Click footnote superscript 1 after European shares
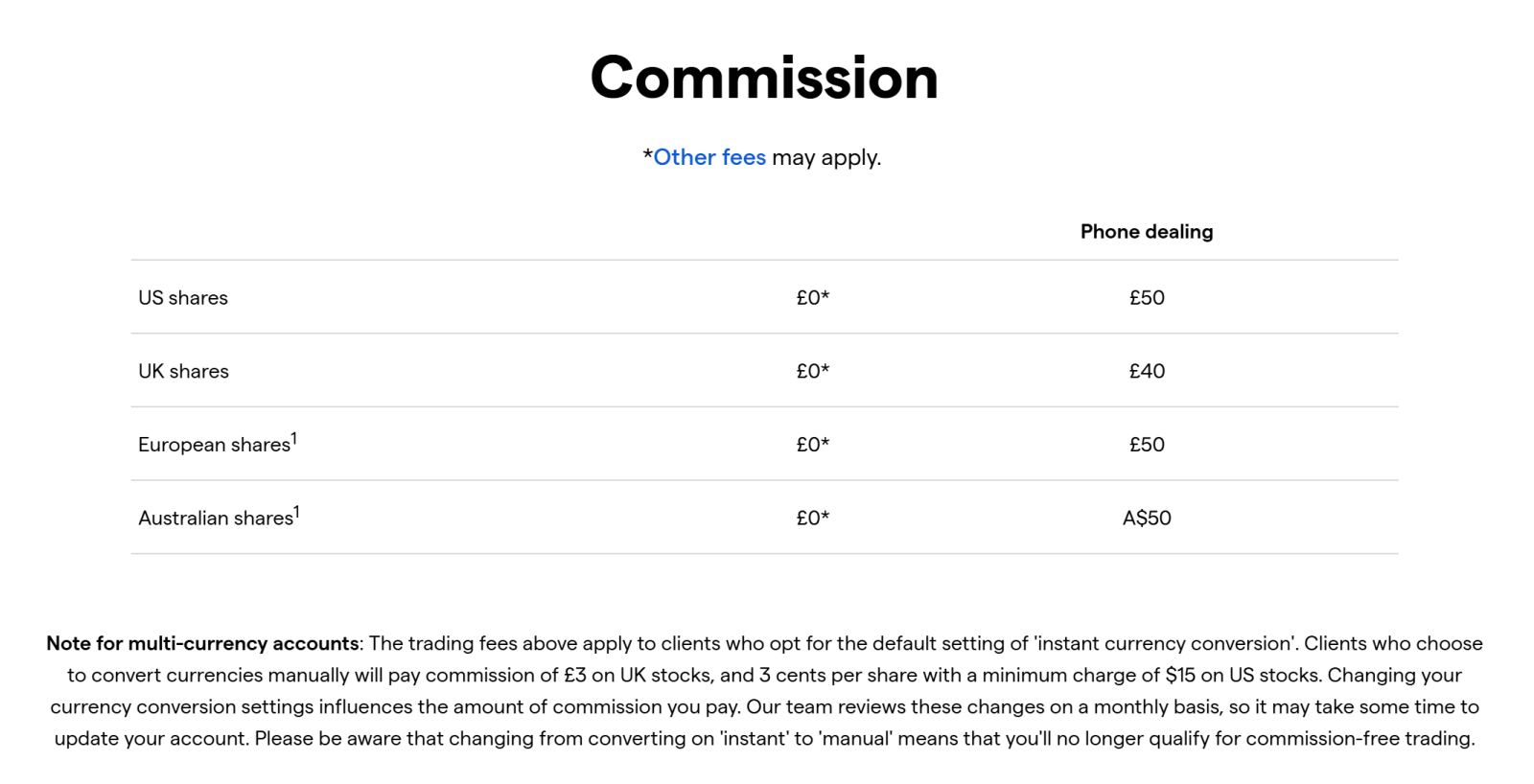Screen dimensions: 1534x784 click(294, 439)
